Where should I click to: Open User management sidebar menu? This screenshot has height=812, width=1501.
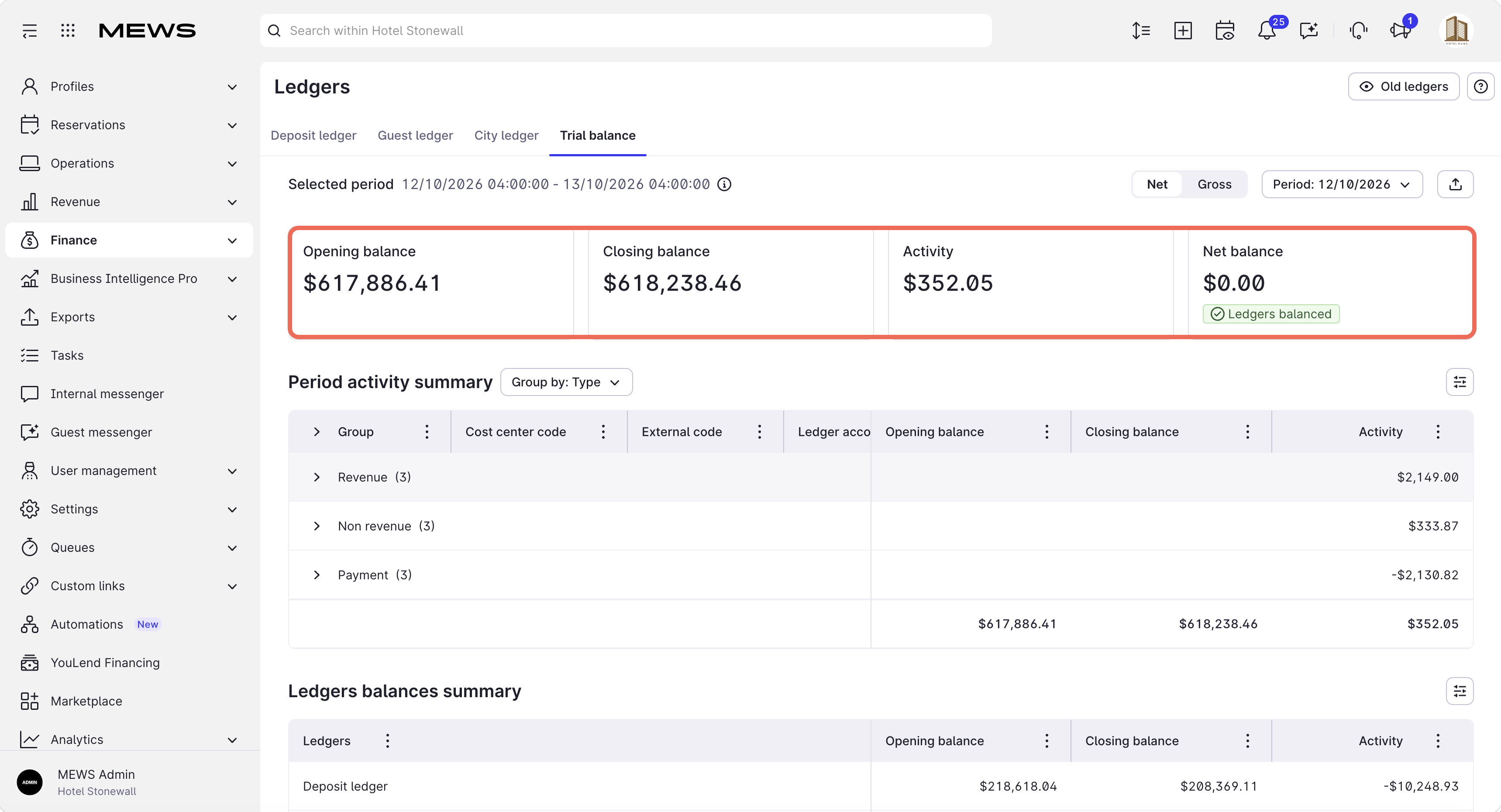[129, 471]
